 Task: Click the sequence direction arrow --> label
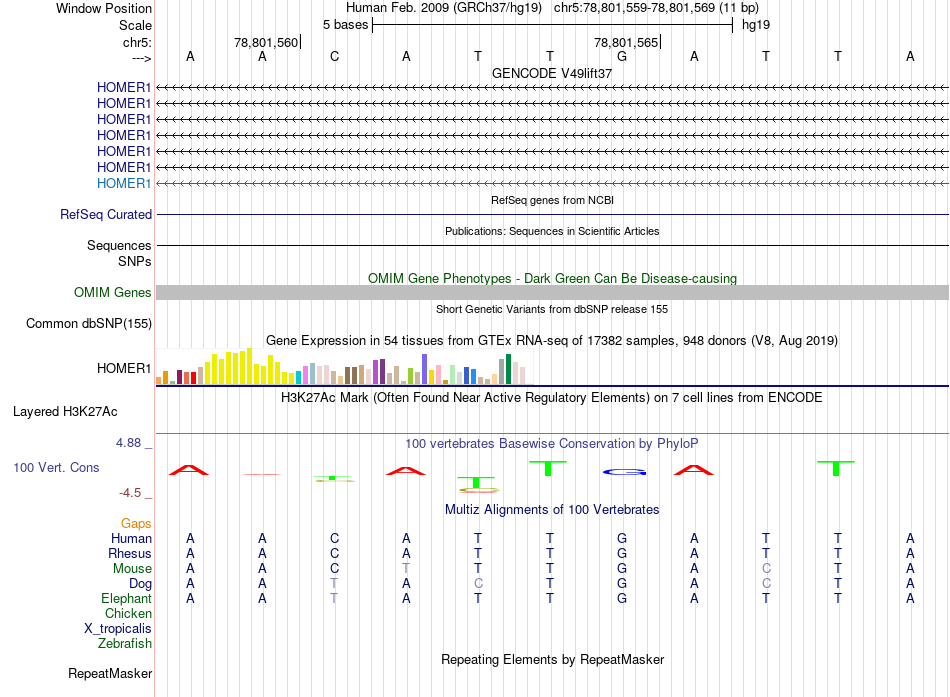point(142,59)
